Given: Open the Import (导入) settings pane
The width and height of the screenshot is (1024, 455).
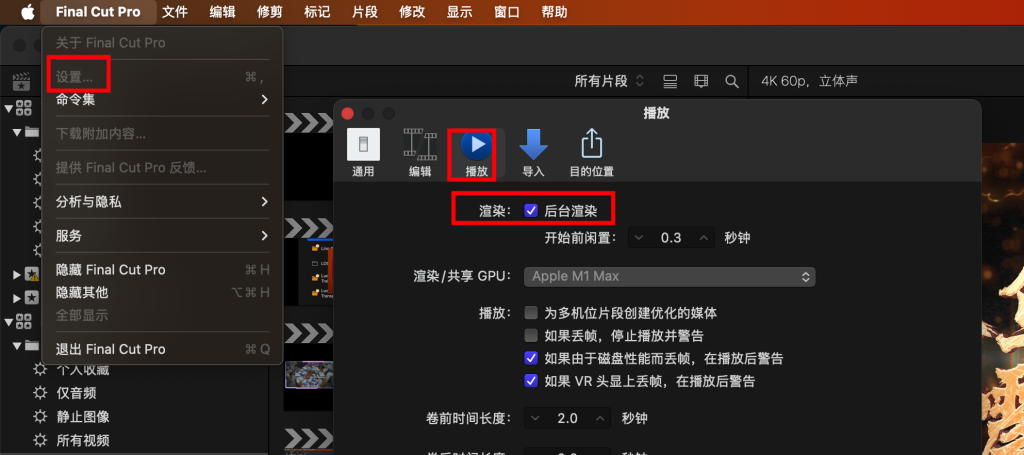Looking at the screenshot, I should tap(533, 154).
